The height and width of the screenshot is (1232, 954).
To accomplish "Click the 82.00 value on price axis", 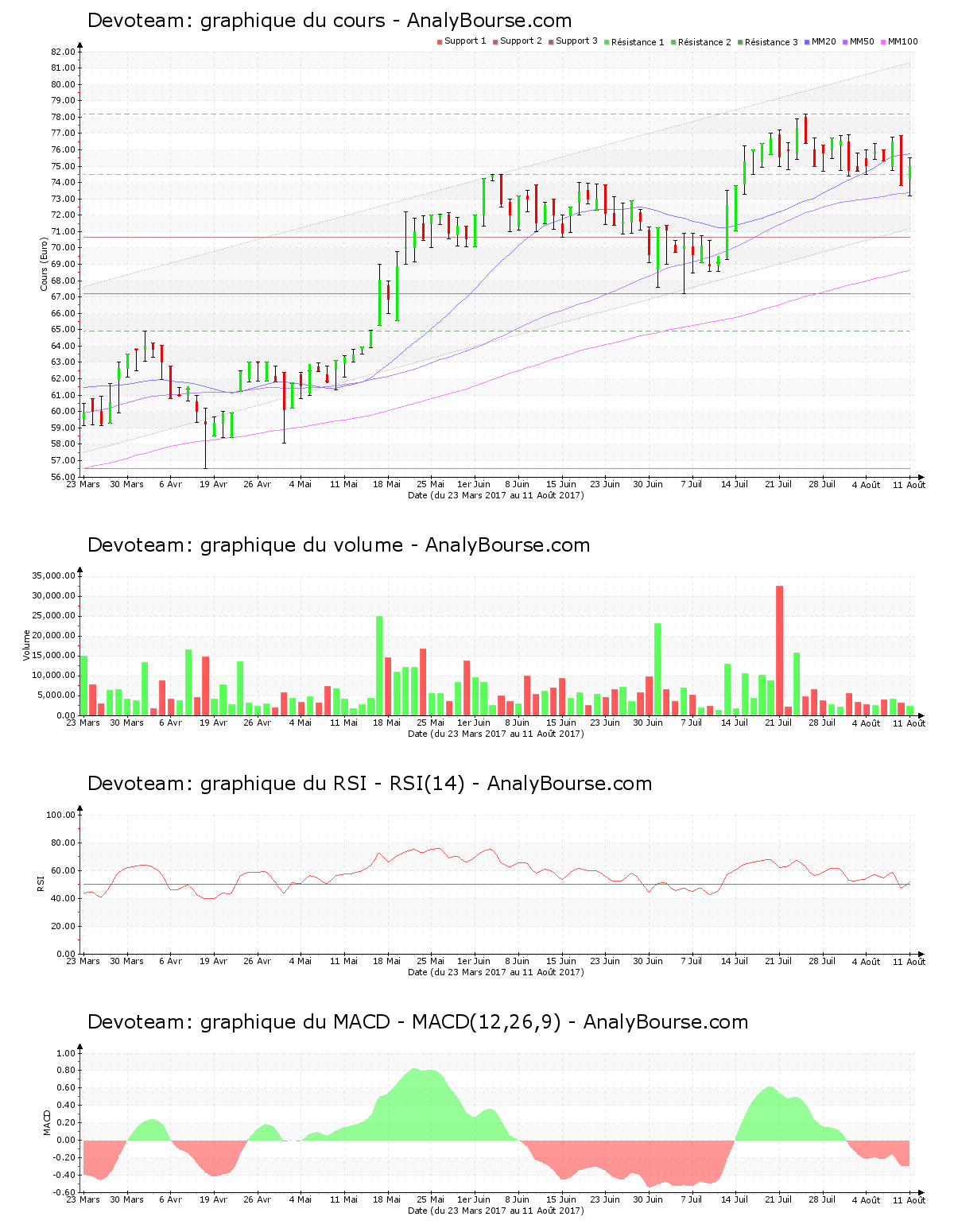I will coord(63,52).
